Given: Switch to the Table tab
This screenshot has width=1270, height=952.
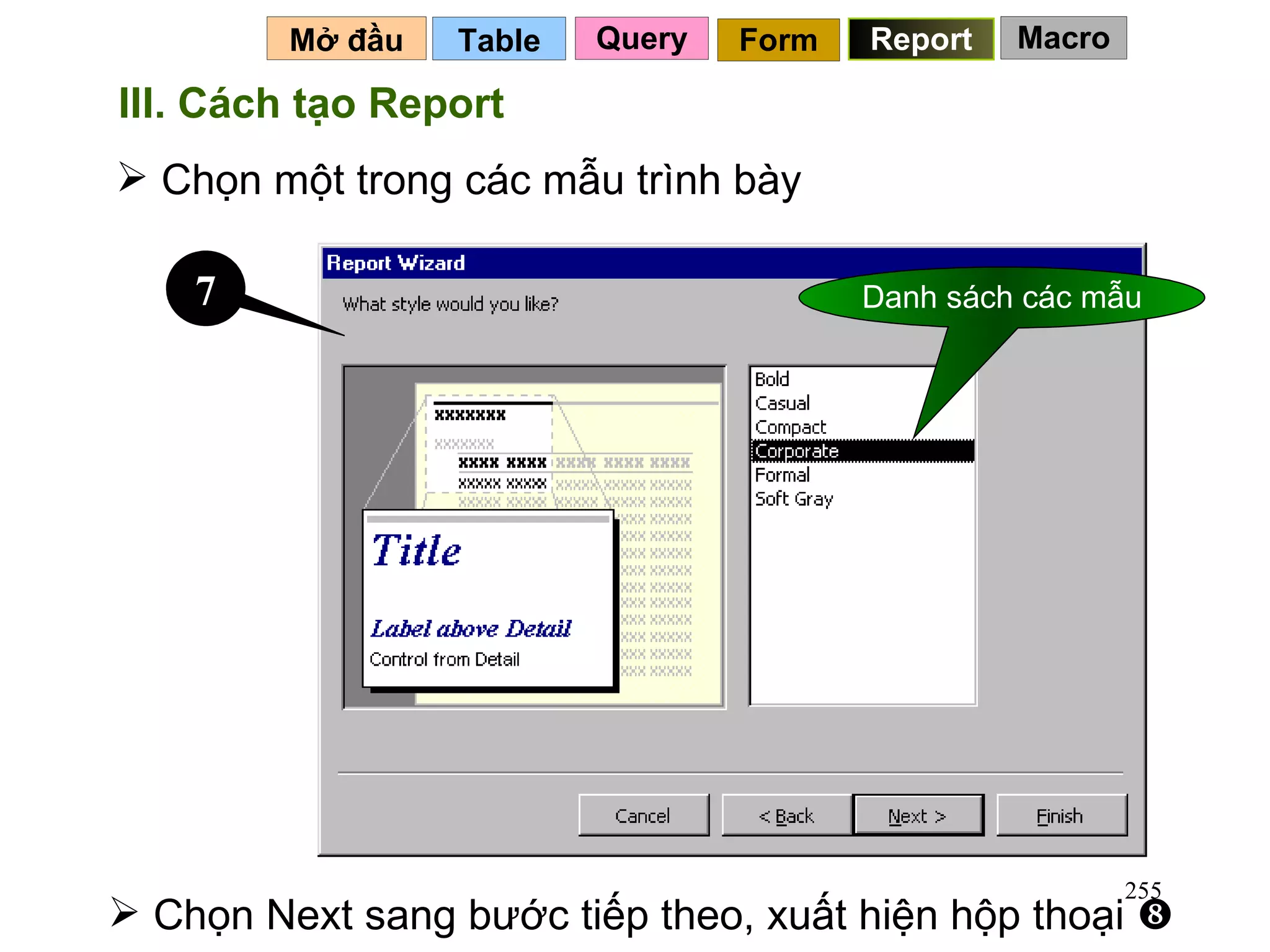Looking at the screenshot, I should pos(499,39).
